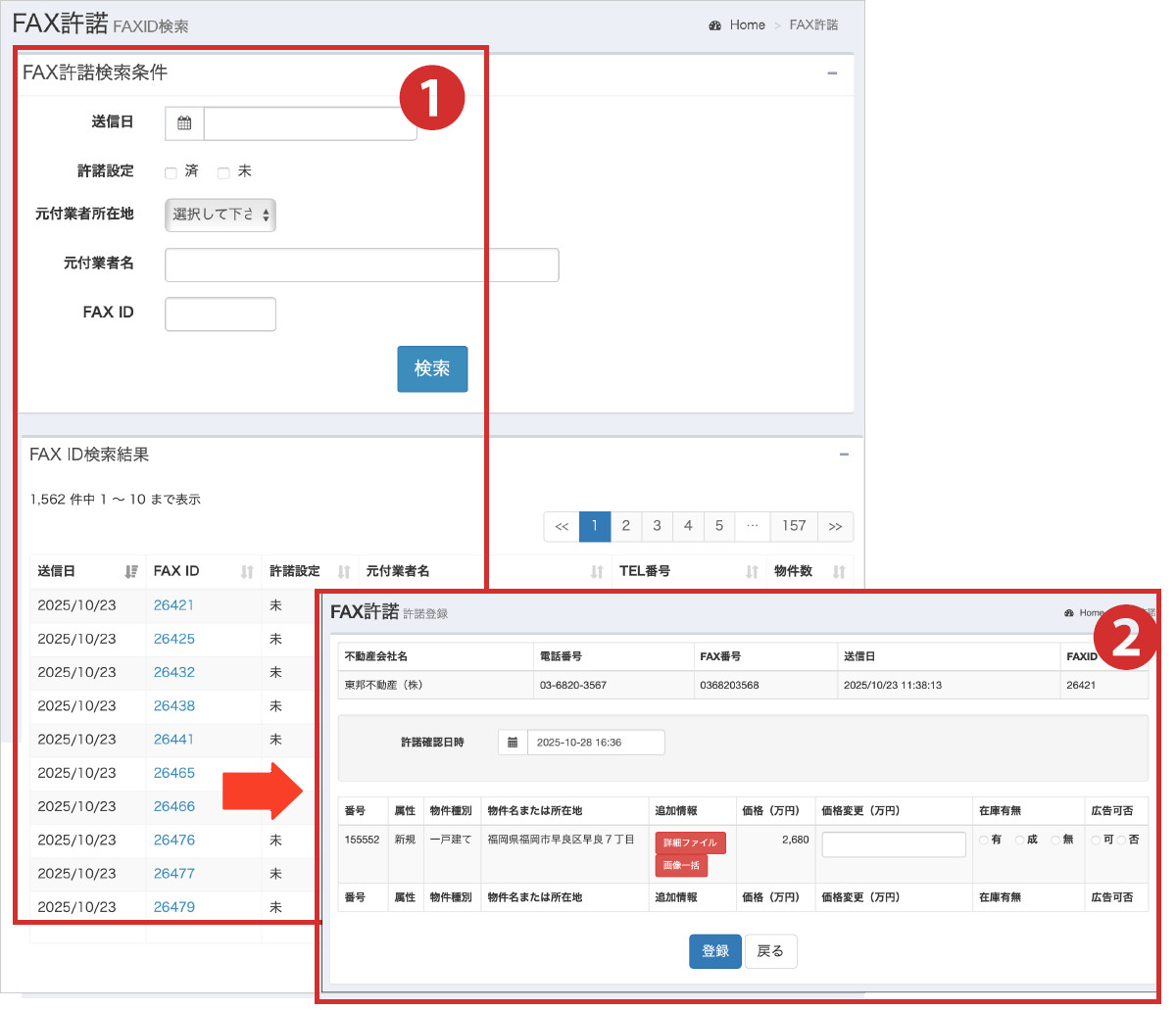Open FAX ID link 26466
The image size is (1176, 1010).
[x=173, y=806]
